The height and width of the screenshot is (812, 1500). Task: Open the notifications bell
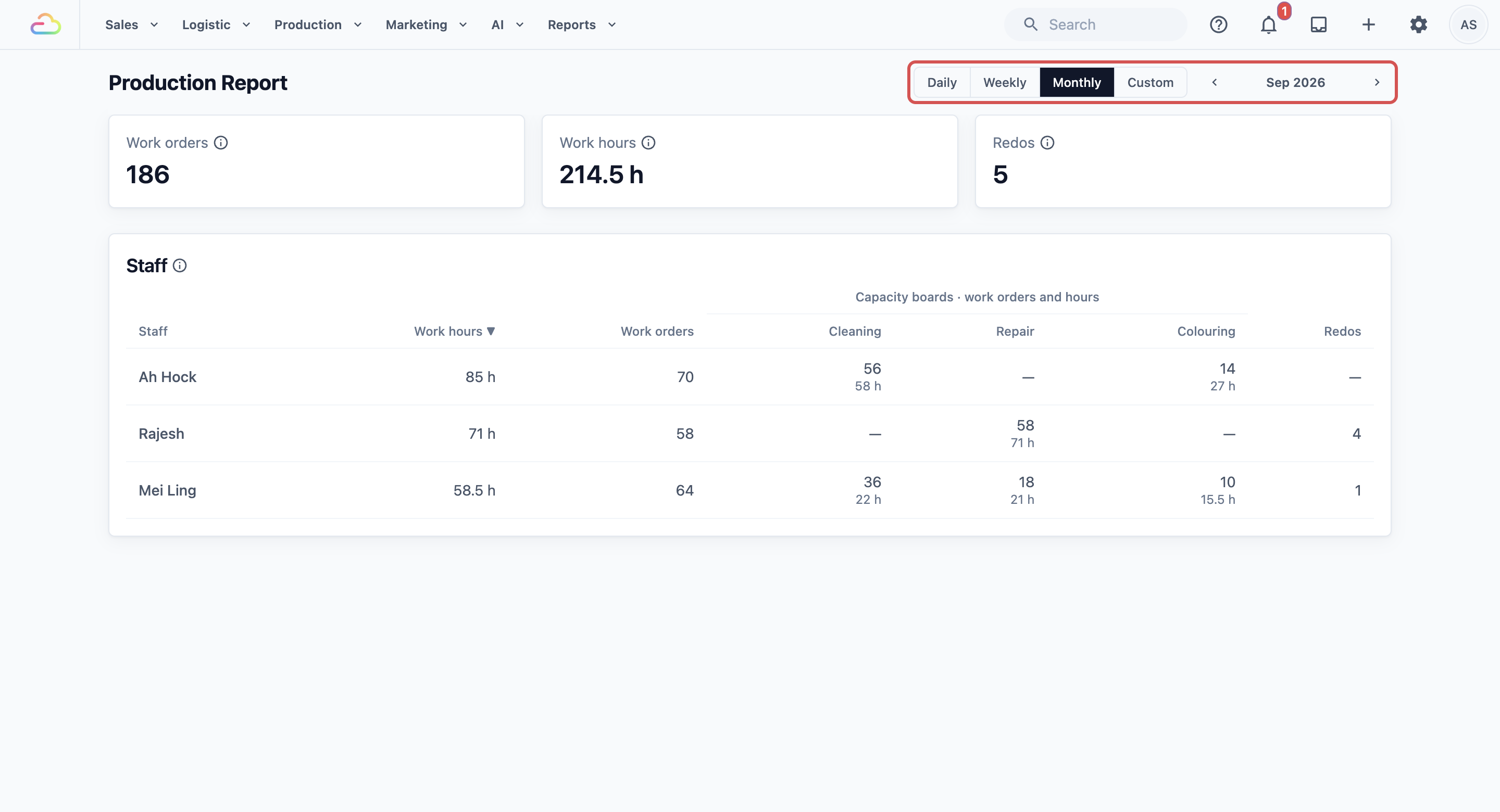tap(1268, 24)
